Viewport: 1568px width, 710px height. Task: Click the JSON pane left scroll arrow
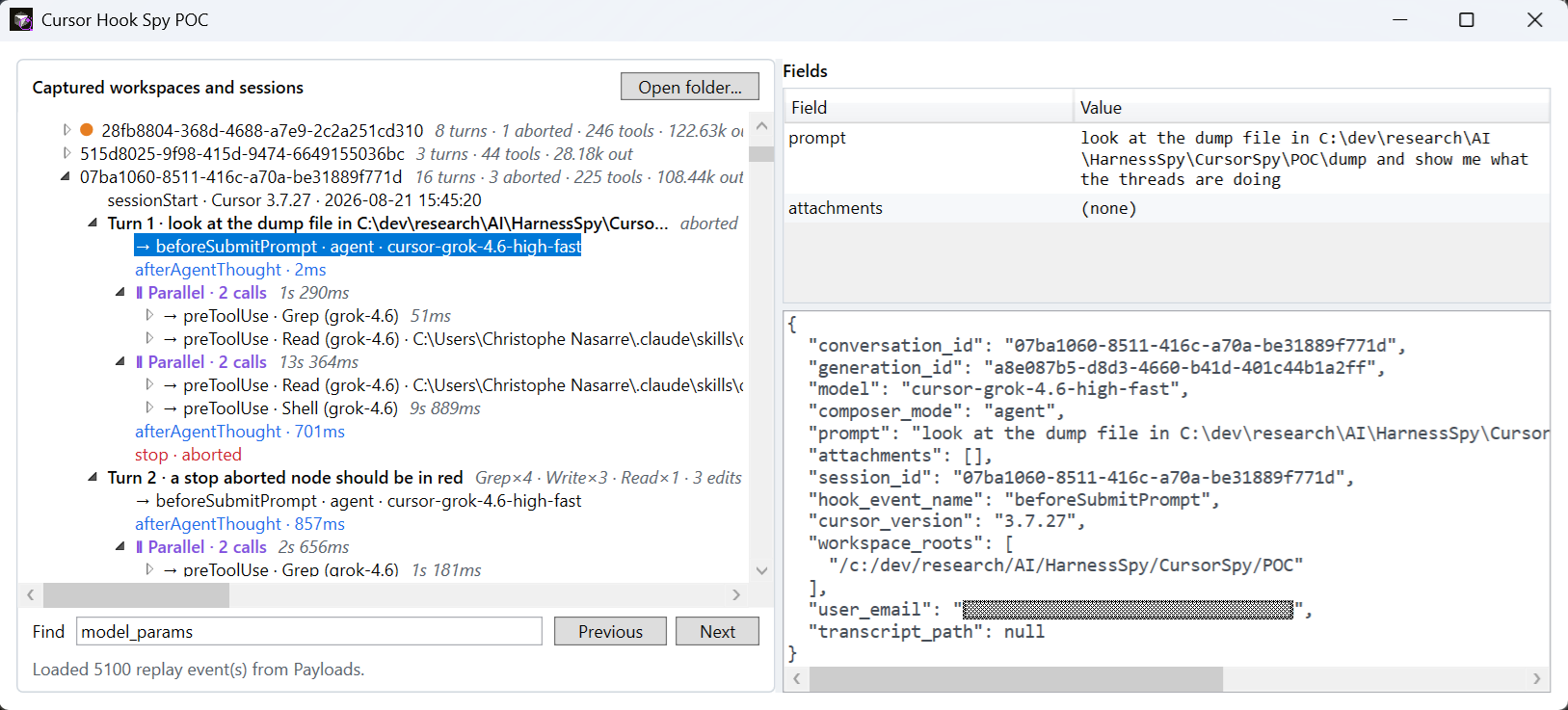point(797,679)
